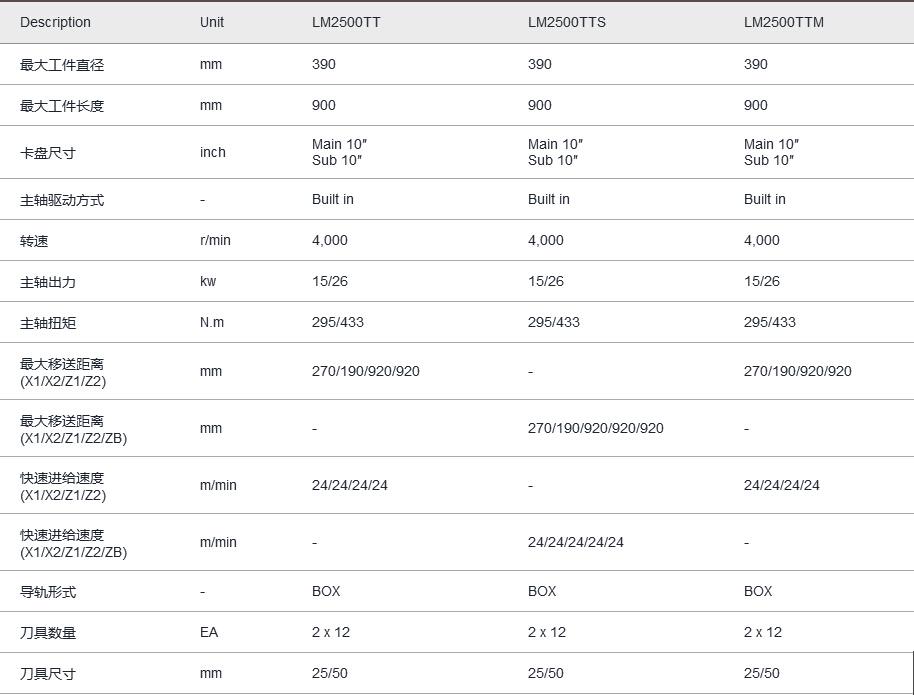
Task: Click the 24/24/24/24/24 value cell
Action: tap(575, 542)
